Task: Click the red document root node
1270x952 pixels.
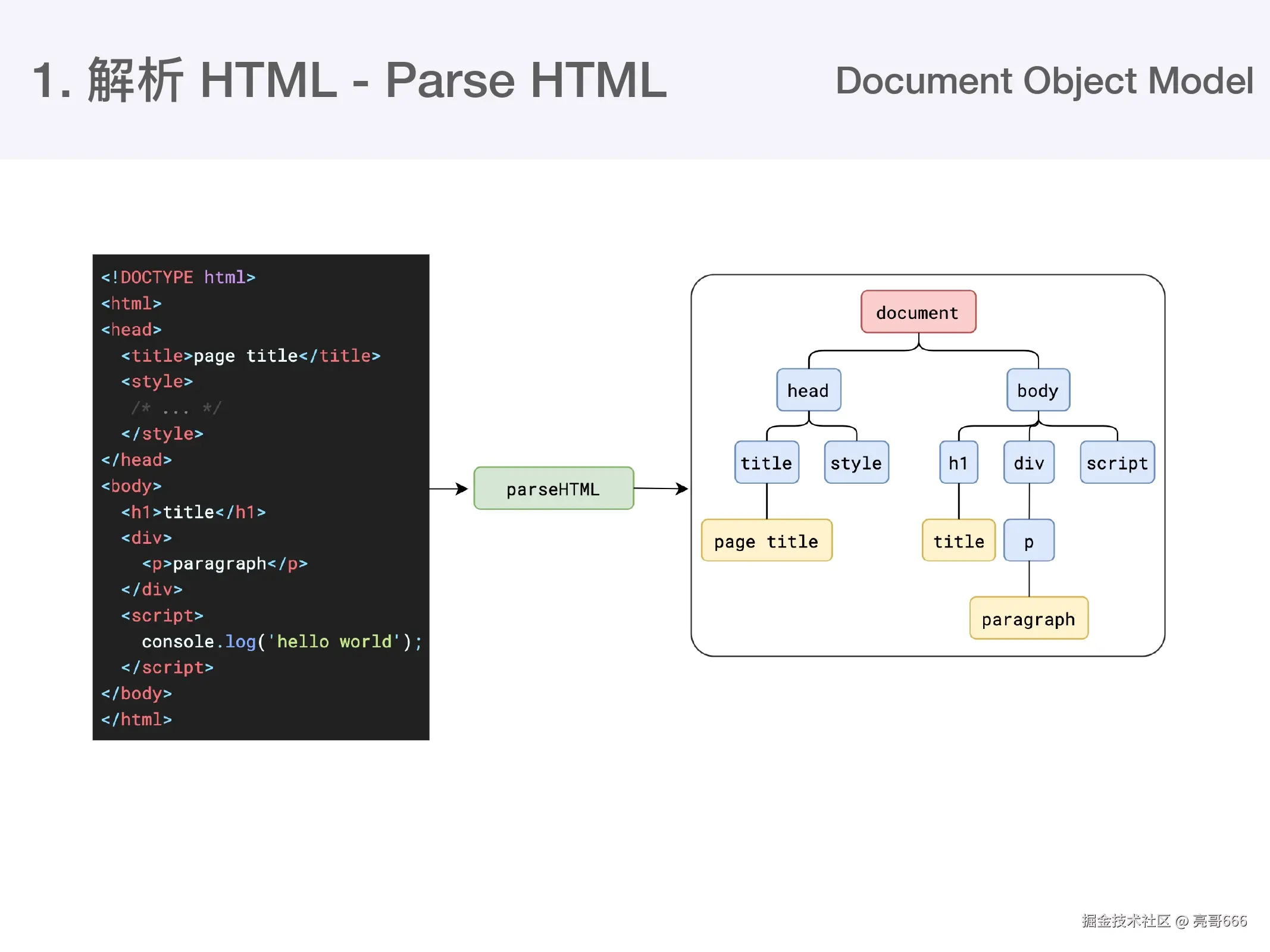Action: click(918, 312)
